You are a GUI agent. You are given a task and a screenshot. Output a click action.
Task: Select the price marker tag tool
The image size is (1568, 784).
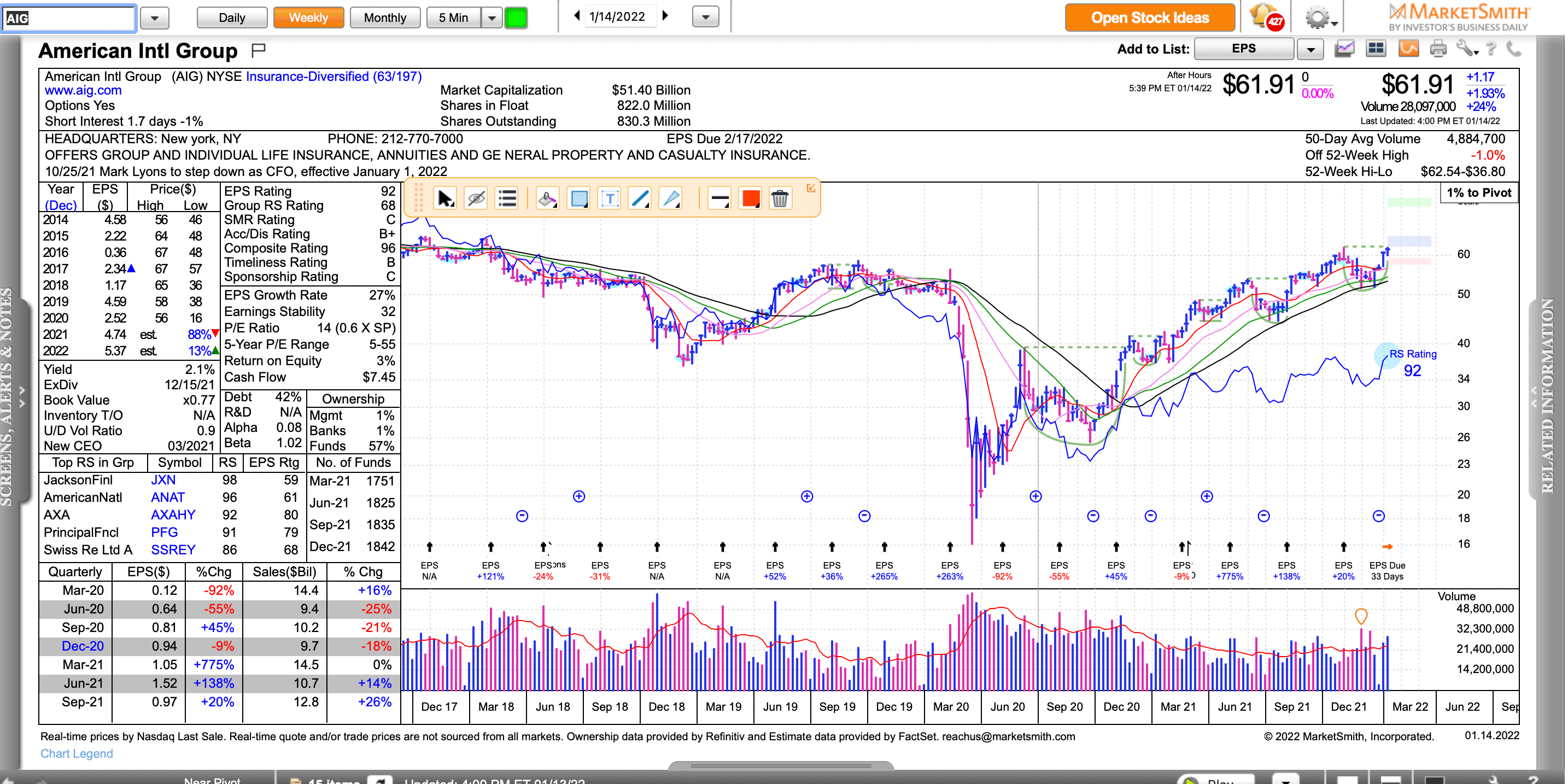coord(547,198)
